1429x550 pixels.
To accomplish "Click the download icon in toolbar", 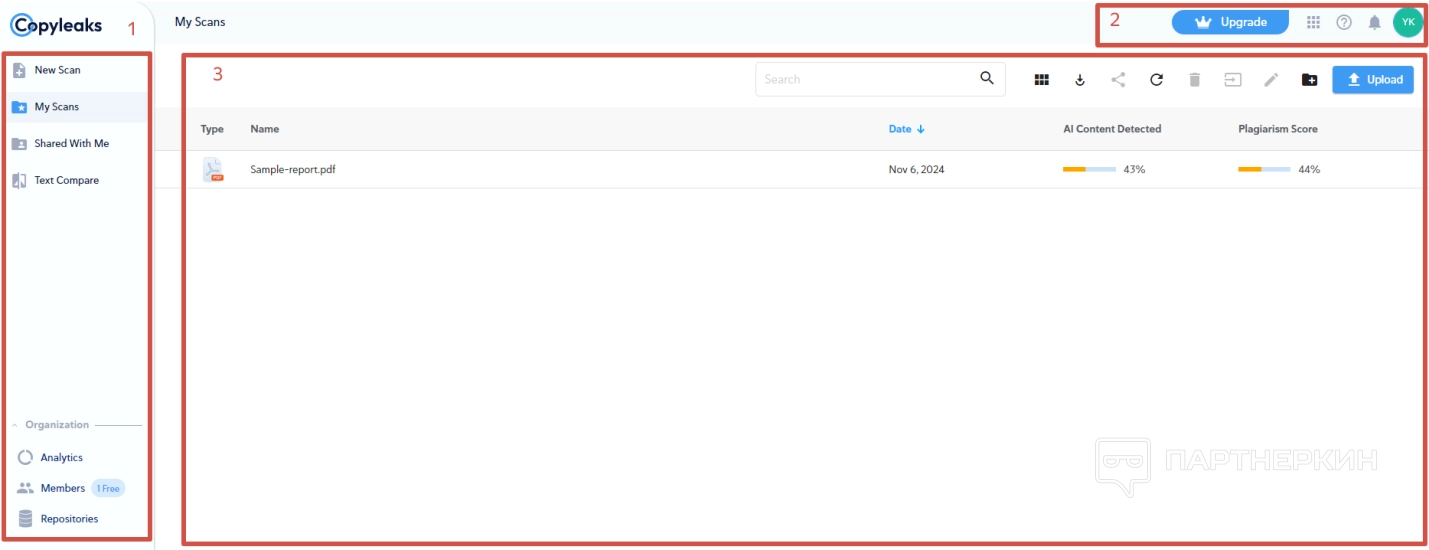I will [1080, 80].
